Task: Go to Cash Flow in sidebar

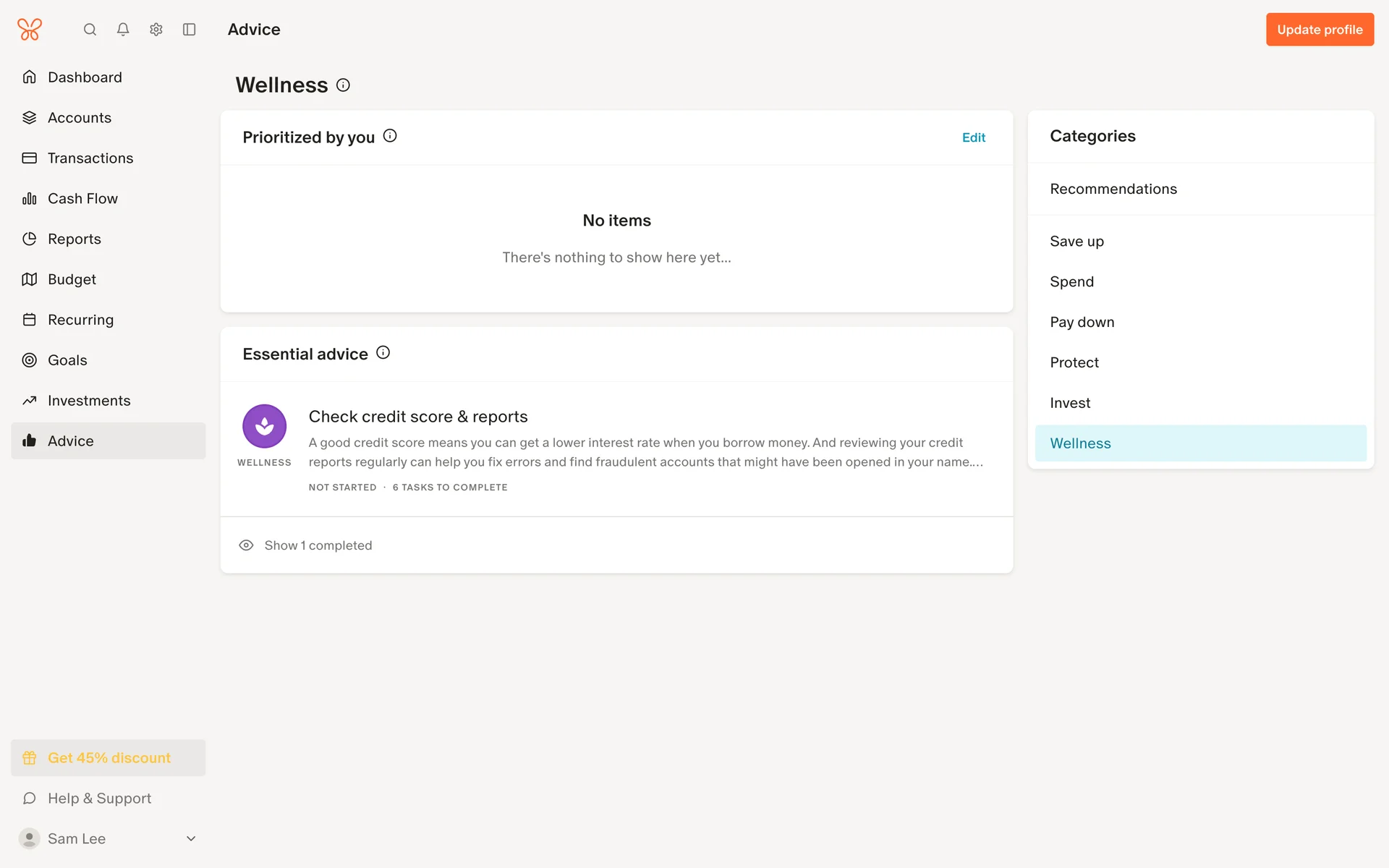Action: (82, 198)
